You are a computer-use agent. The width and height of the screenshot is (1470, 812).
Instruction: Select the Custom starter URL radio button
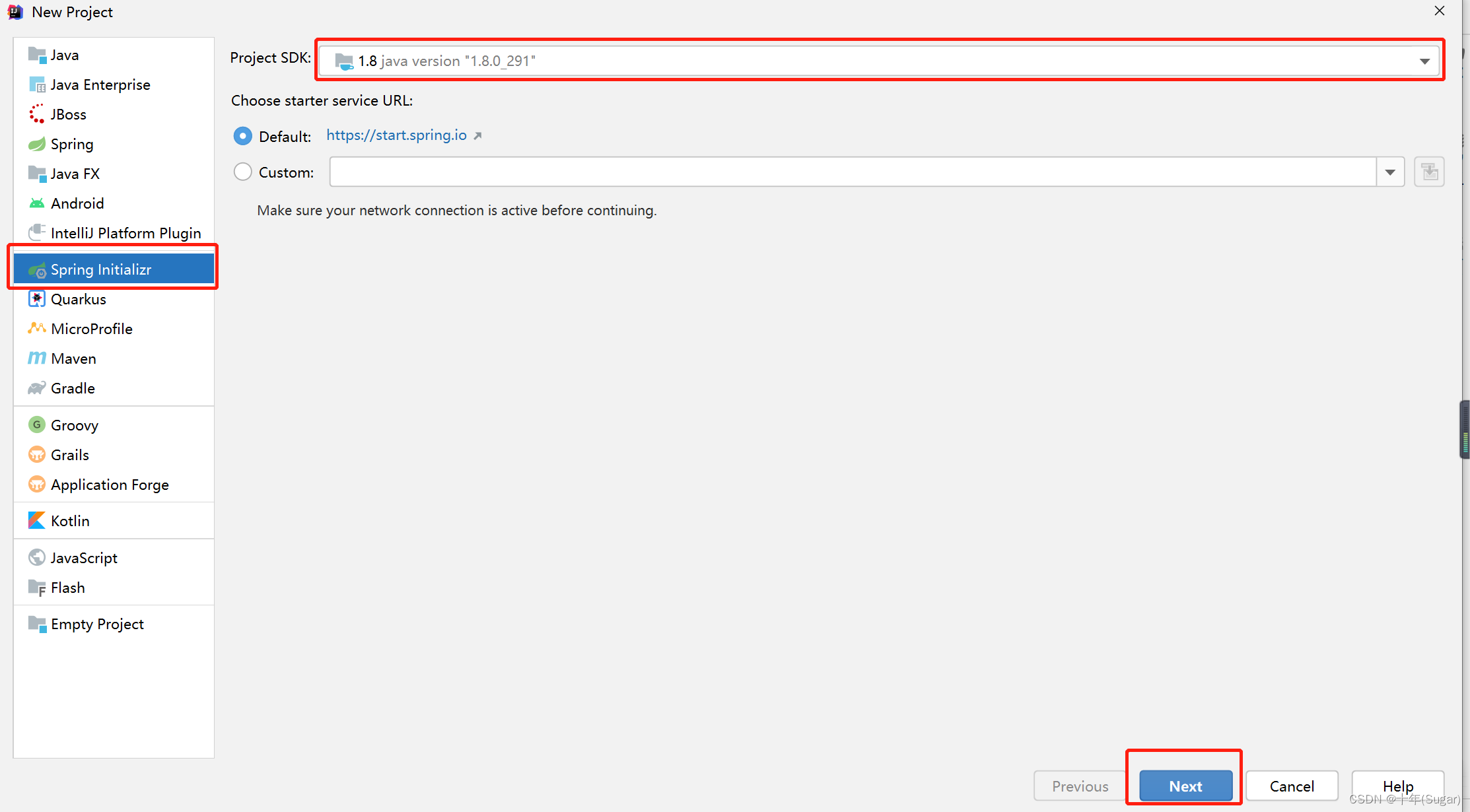point(243,172)
